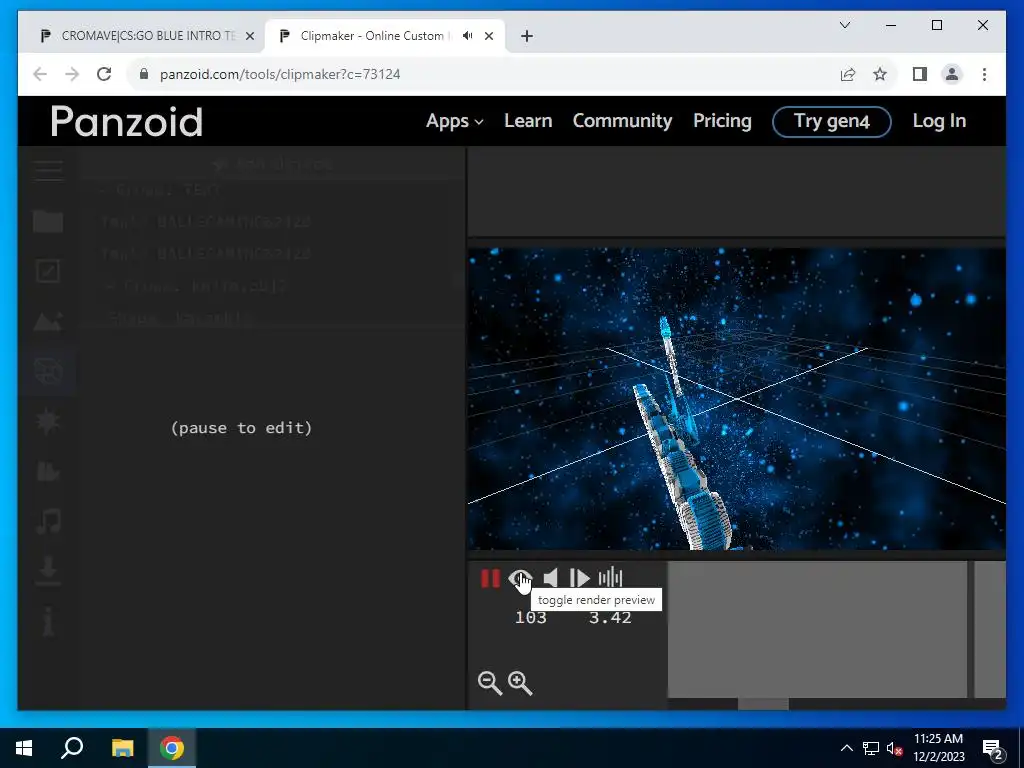
Task: Click the Log In link
Action: 939,121
